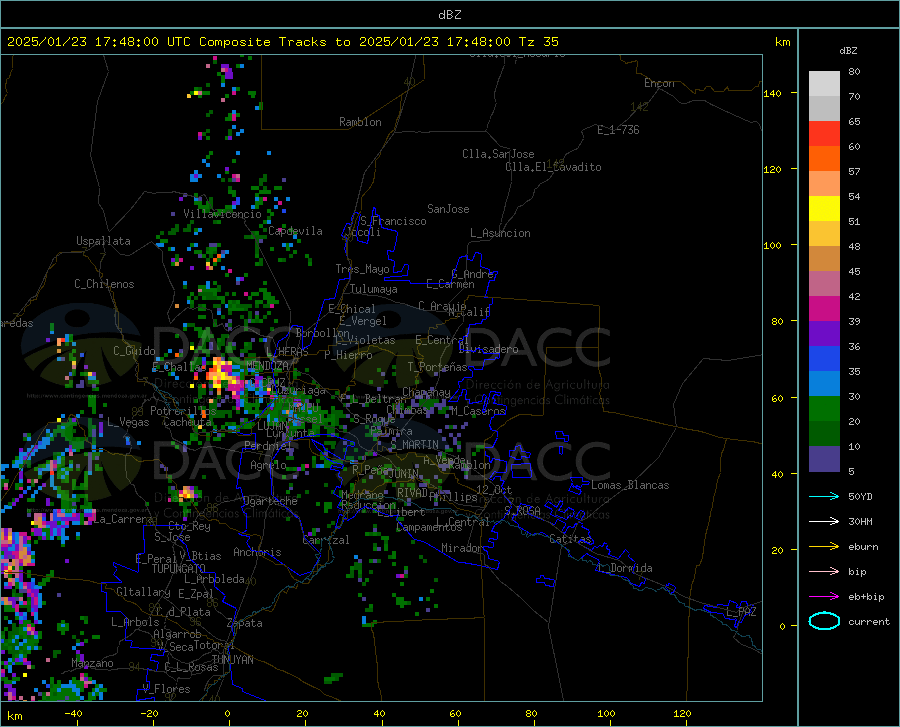The height and width of the screenshot is (727, 900).
Task: Click the Lomas_Blancas place label
Action: 630,485
